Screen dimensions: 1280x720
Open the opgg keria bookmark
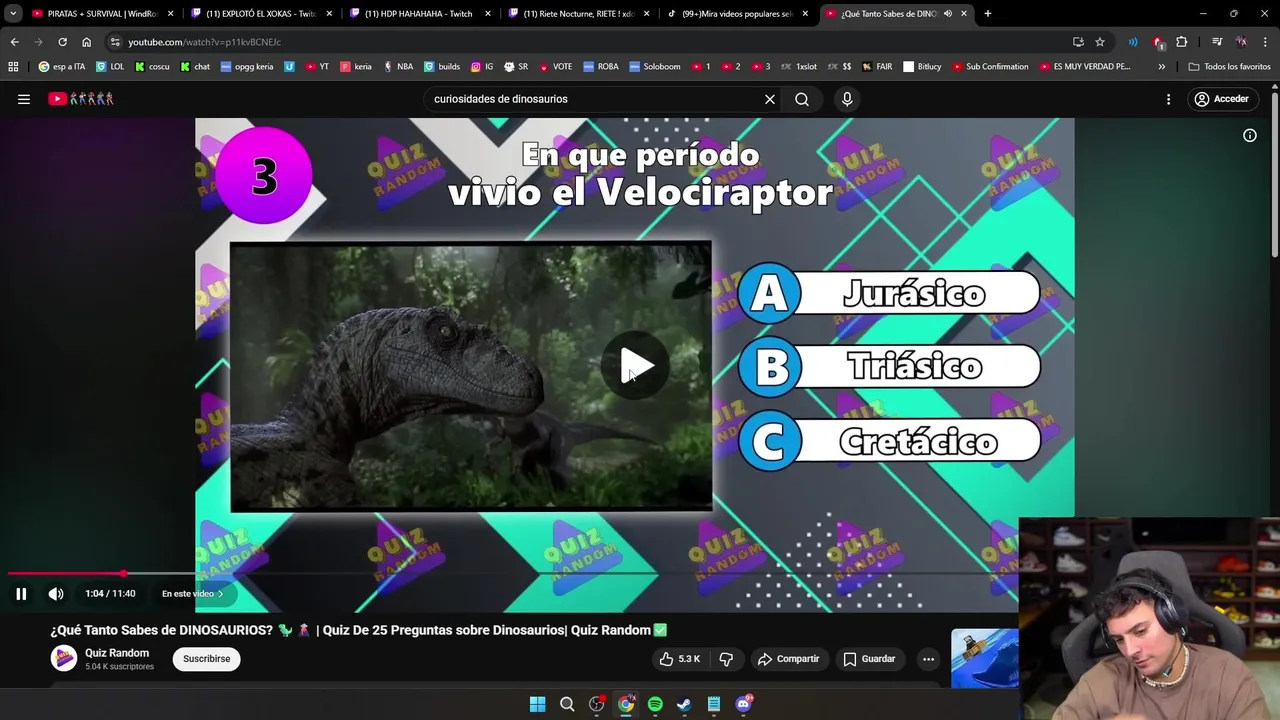247,67
